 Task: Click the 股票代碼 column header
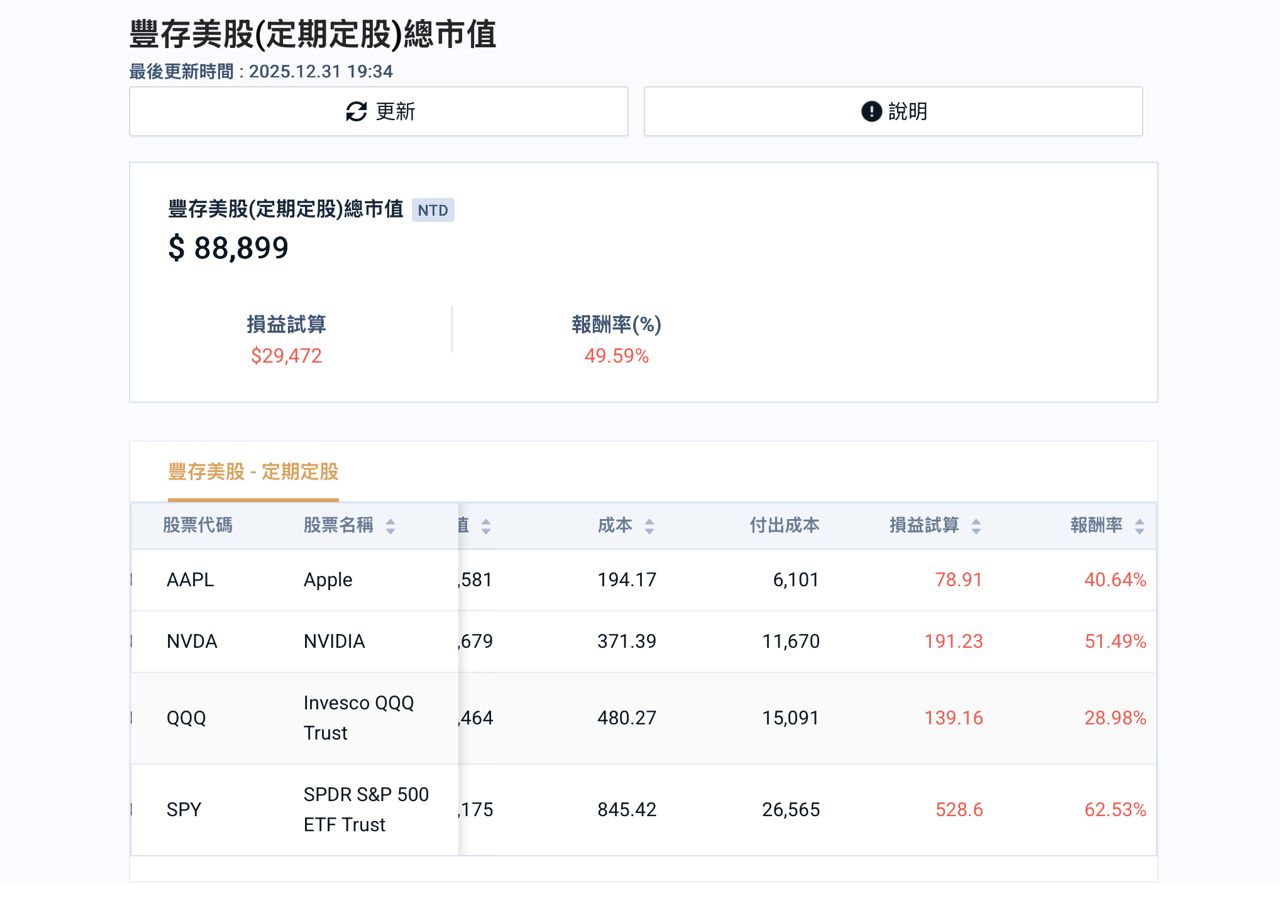(x=198, y=525)
